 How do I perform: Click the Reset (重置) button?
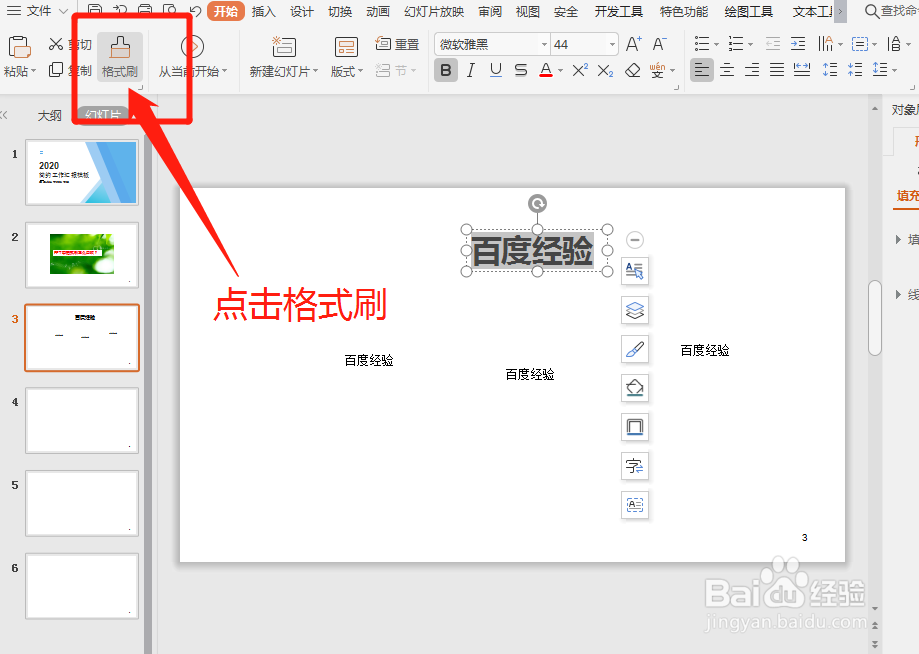[x=397, y=44]
